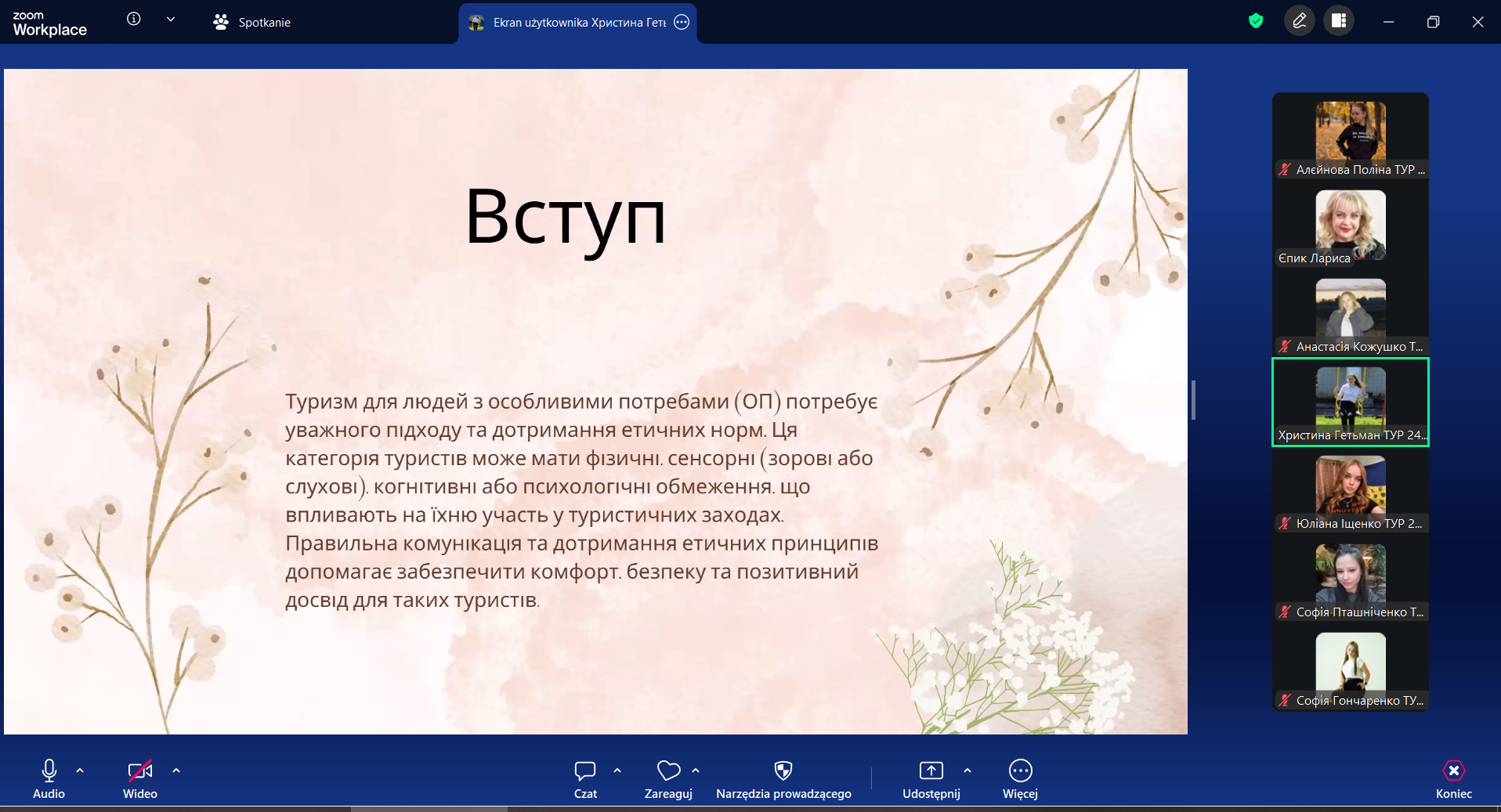Toggle the Audio microphone
The height and width of the screenshot is (812, 1501).
click(49, 779)
